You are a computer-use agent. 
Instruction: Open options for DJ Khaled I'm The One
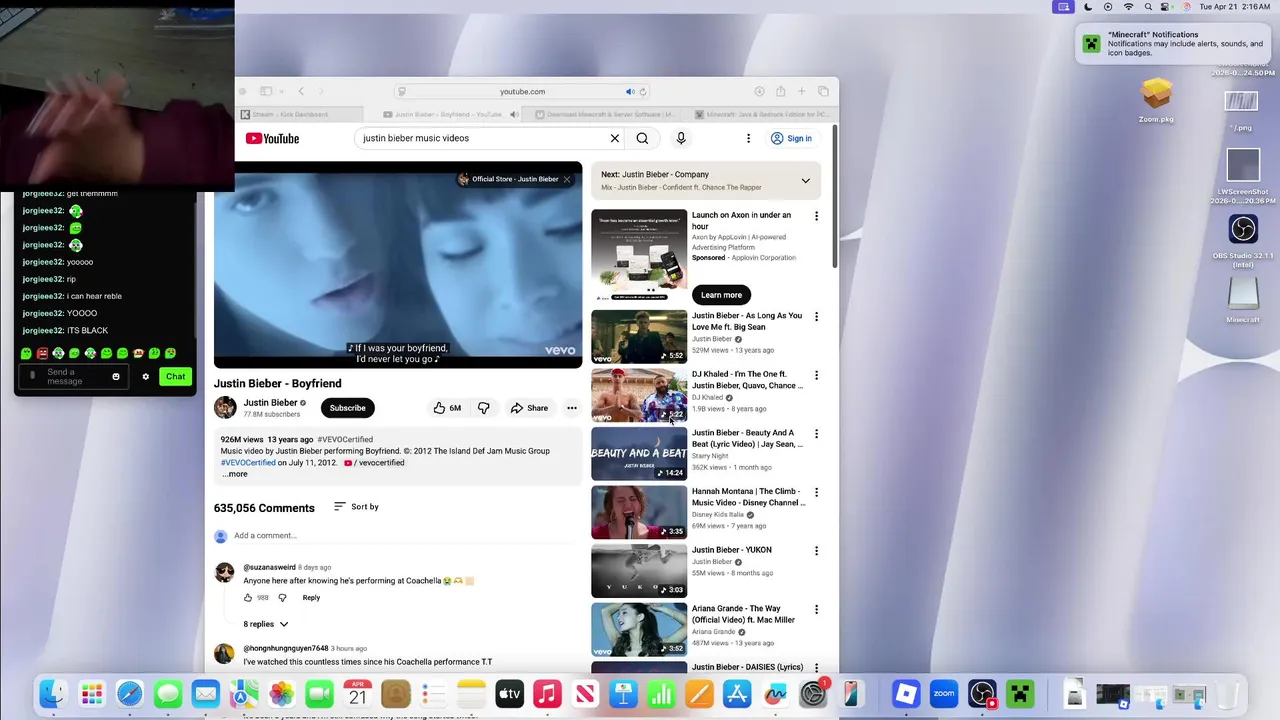tap(816, 375)
